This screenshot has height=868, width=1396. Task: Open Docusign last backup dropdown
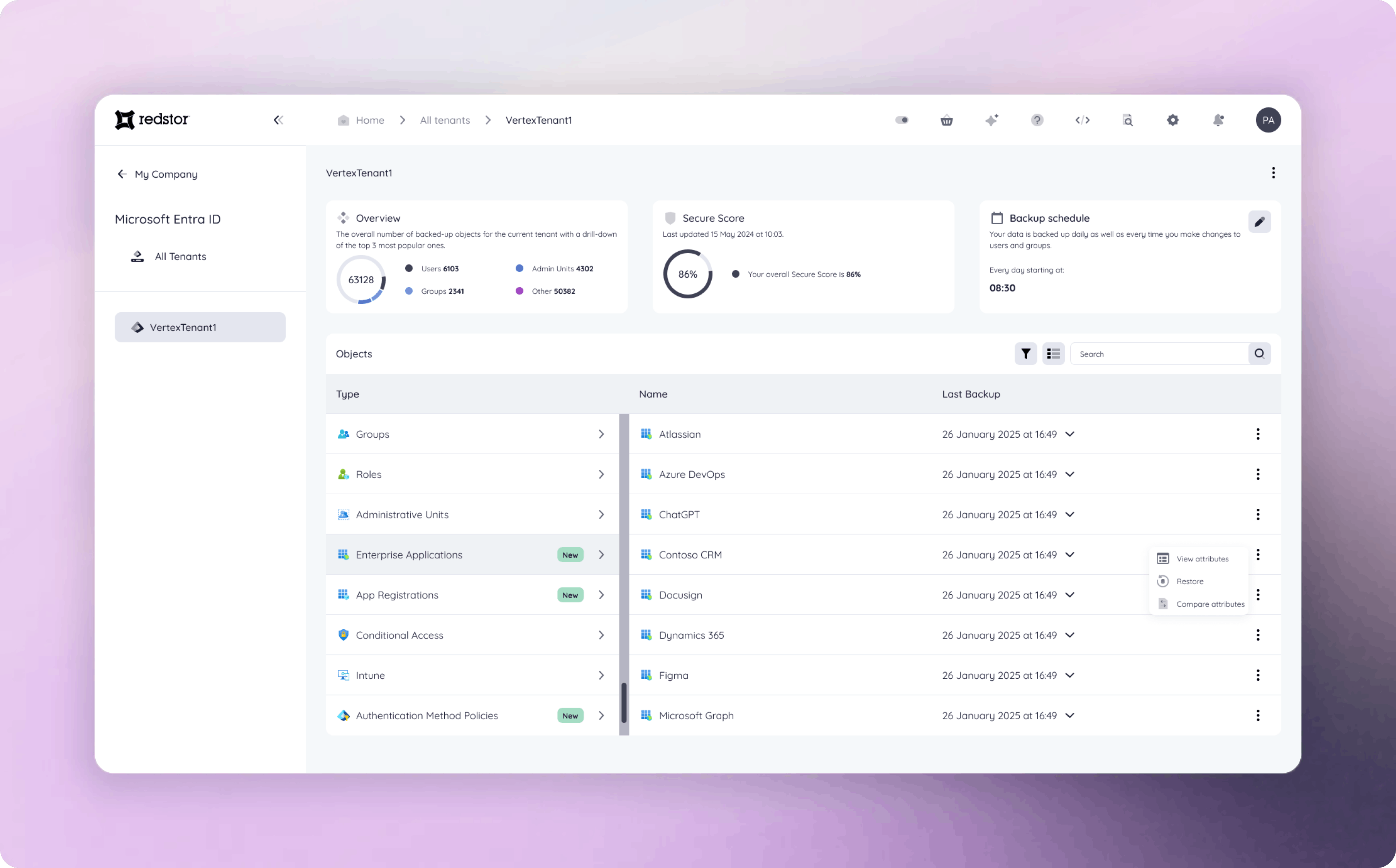click(1070, 595)
